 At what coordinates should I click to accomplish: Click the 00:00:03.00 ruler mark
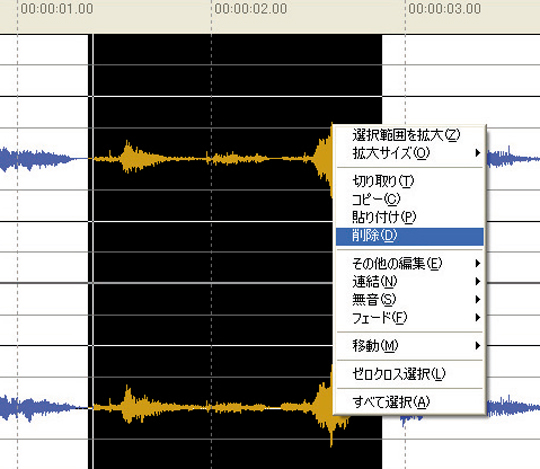[445, 9]
